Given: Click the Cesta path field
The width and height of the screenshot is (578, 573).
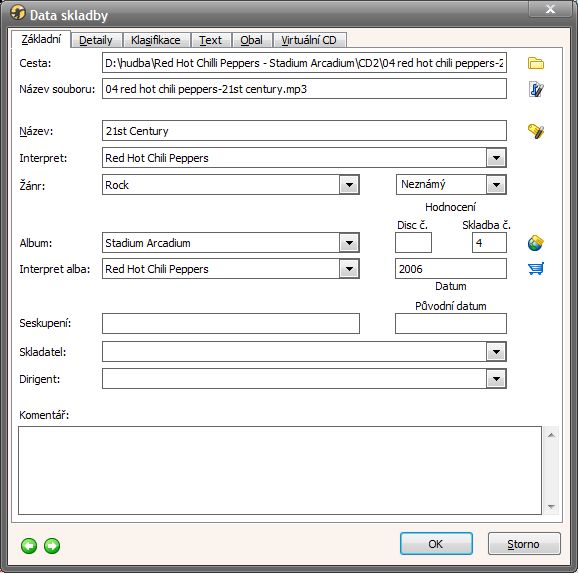Looking at the screenshot, I should (x=304, y=63).
